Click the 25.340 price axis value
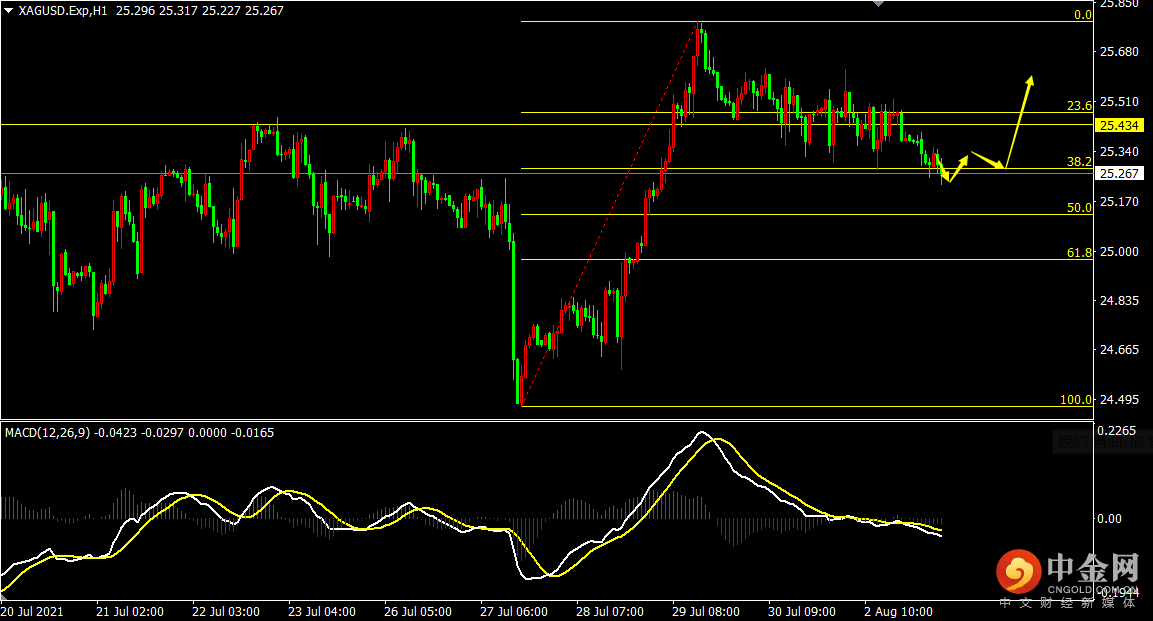1153x621 pixels. point(1119,151)
